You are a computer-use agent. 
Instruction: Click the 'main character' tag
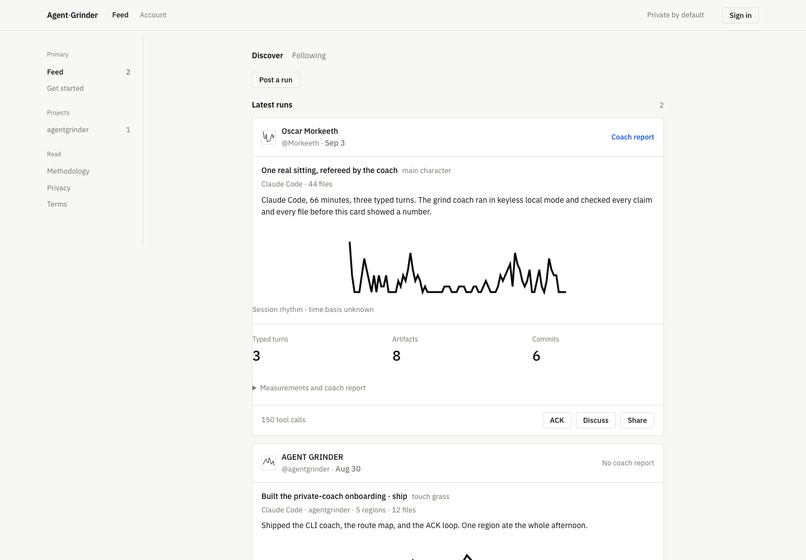point(426,171)
